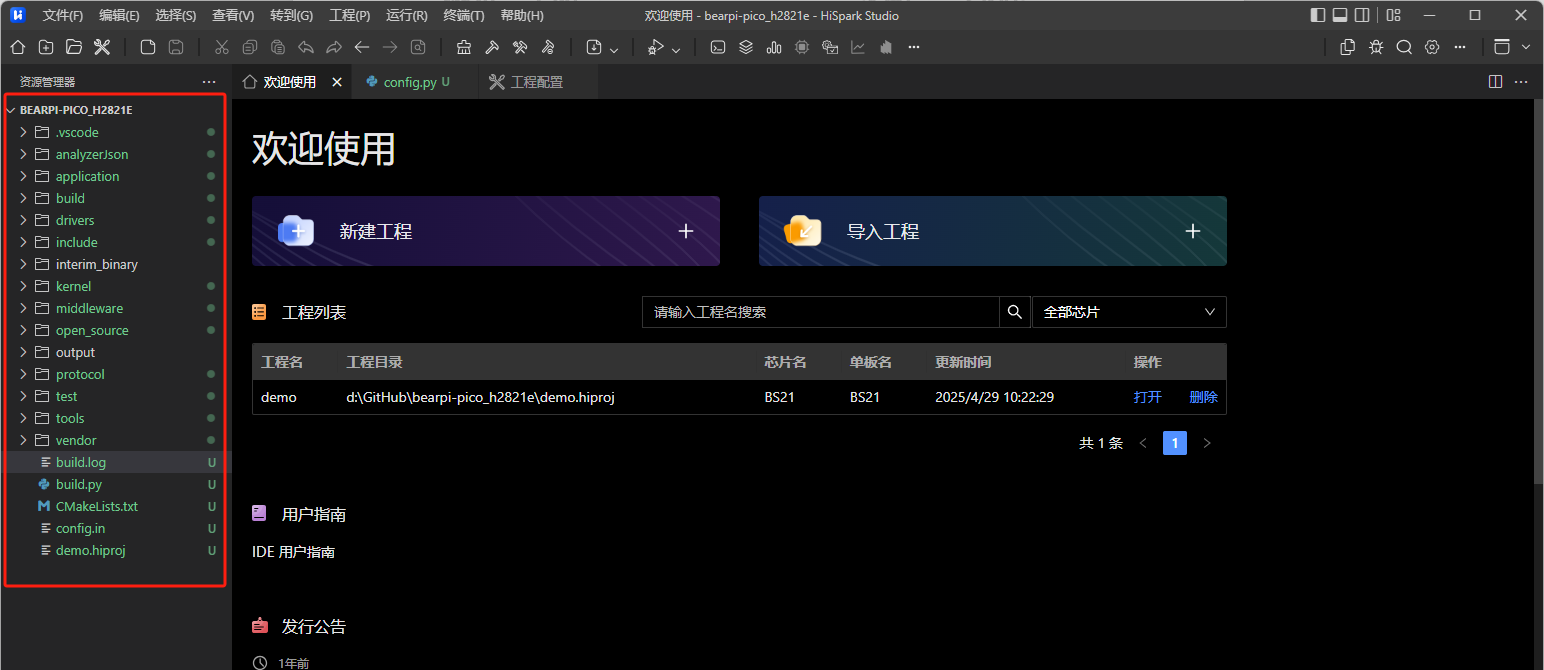Viewport: 1544px width, 670px height.
Task: Click the customize layout icon in title bar
Action: [1394, 15]
